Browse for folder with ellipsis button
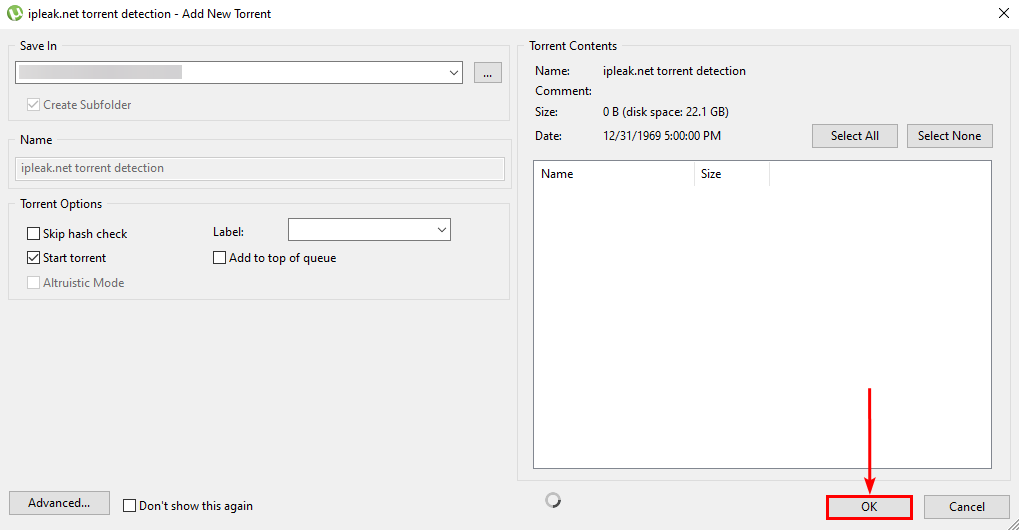1019x530 pixels. click(x=487, y=72)
